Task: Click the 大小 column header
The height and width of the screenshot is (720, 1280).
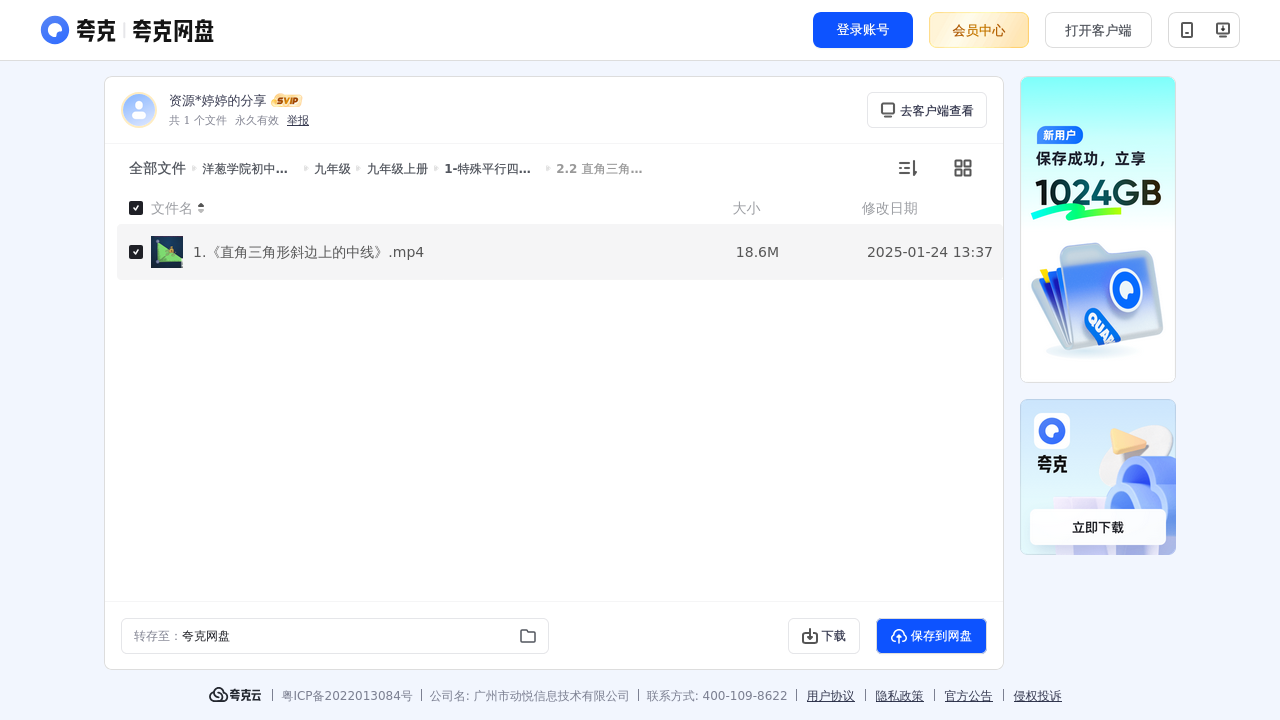Action: (746, 208)
